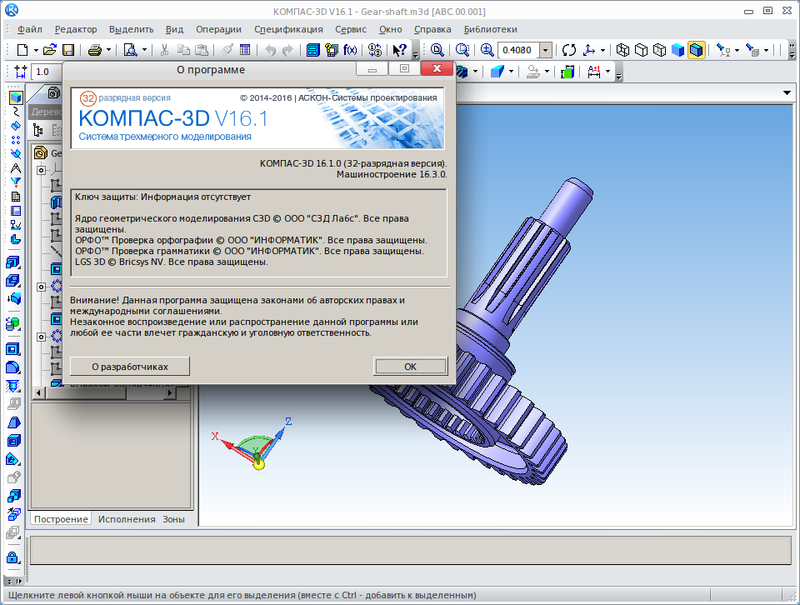The height and width of the screenshot is (605, 800).
Task: Select the solid editing cube icon in left toolbar
Action: (16, 97)
